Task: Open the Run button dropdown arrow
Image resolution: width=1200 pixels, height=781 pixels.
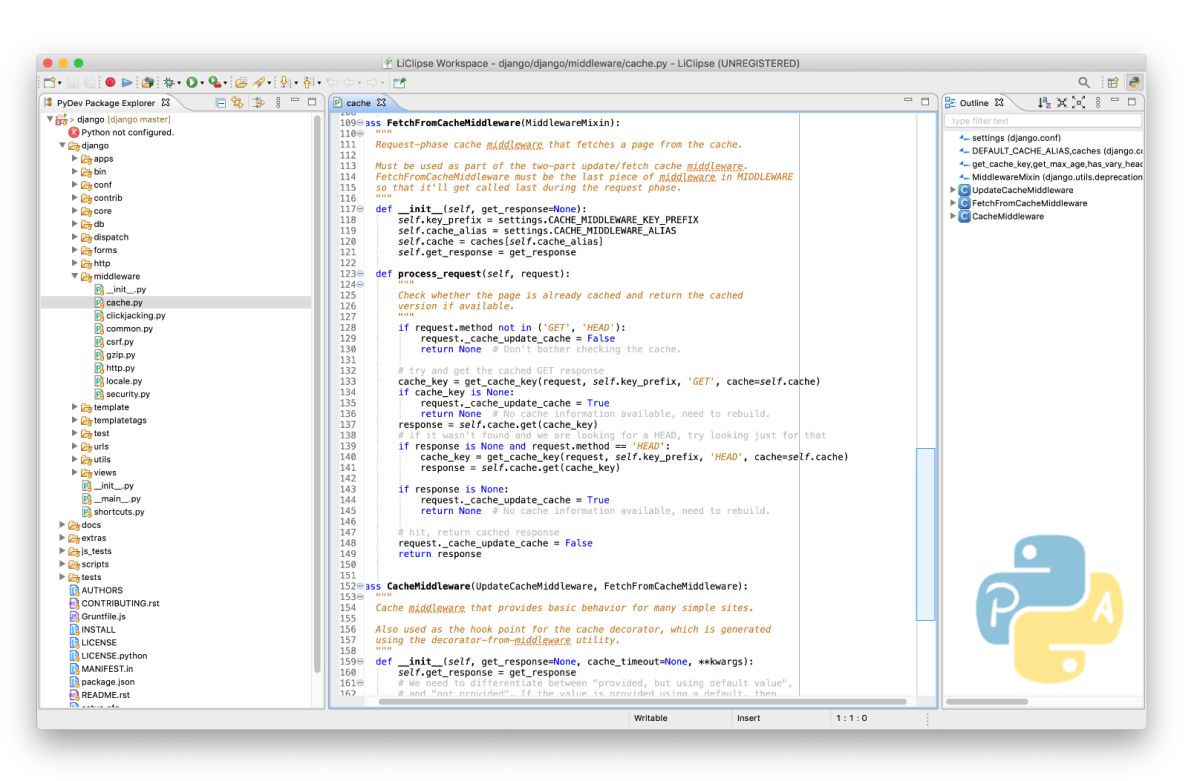Action: (x=202, y=84)
